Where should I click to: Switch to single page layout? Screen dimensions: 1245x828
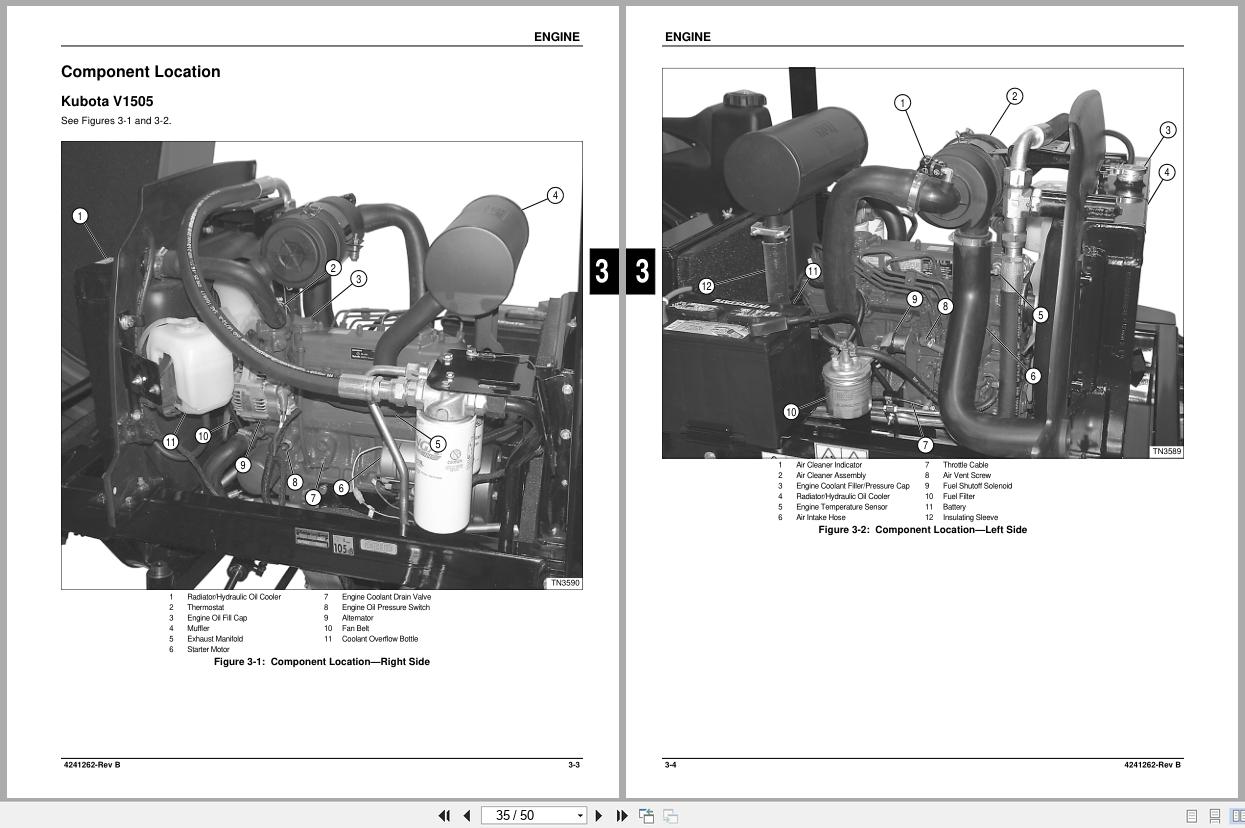click(1191, 816)
